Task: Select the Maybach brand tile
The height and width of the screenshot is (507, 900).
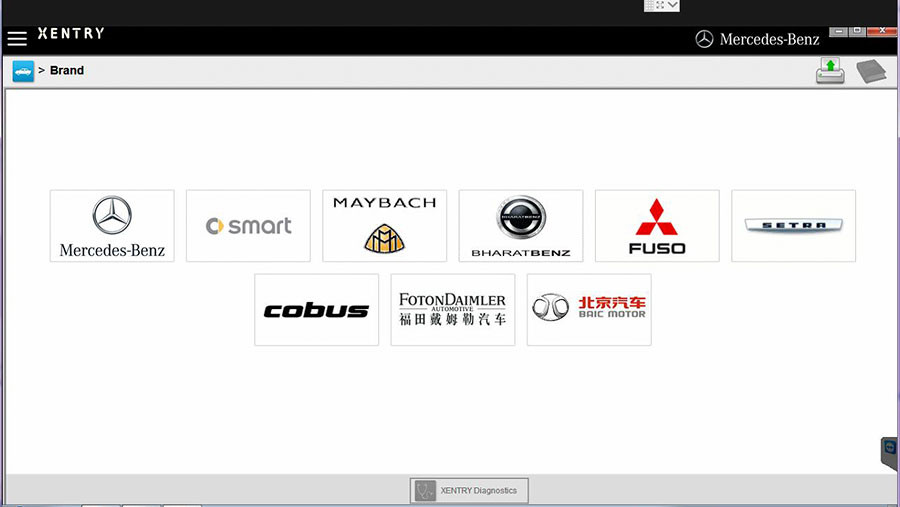Action: click(x=384, y=226)
